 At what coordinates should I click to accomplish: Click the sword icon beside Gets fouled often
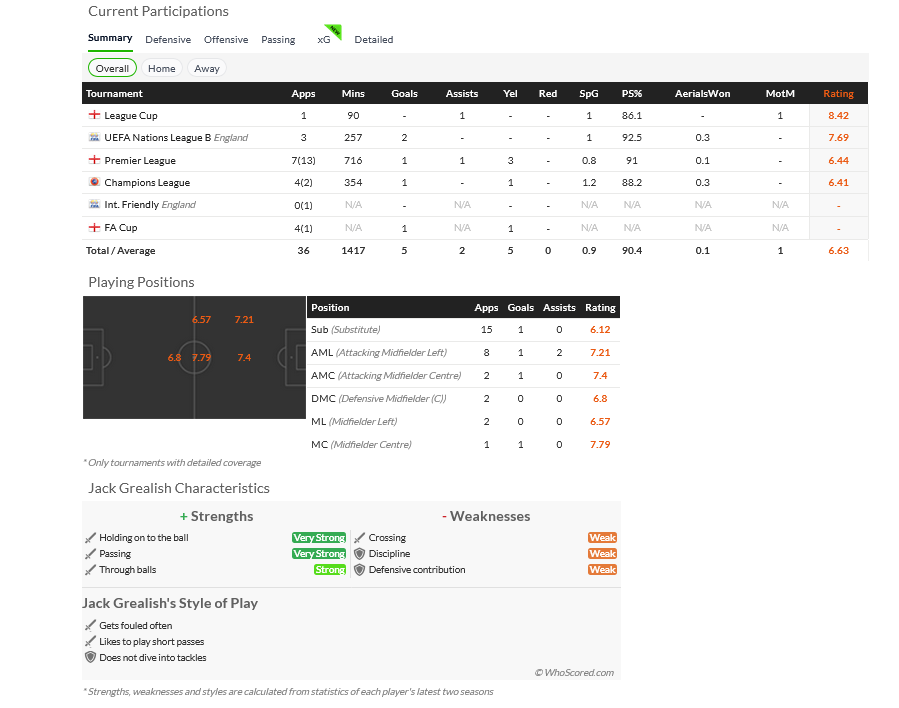click(x=90, y=625)
